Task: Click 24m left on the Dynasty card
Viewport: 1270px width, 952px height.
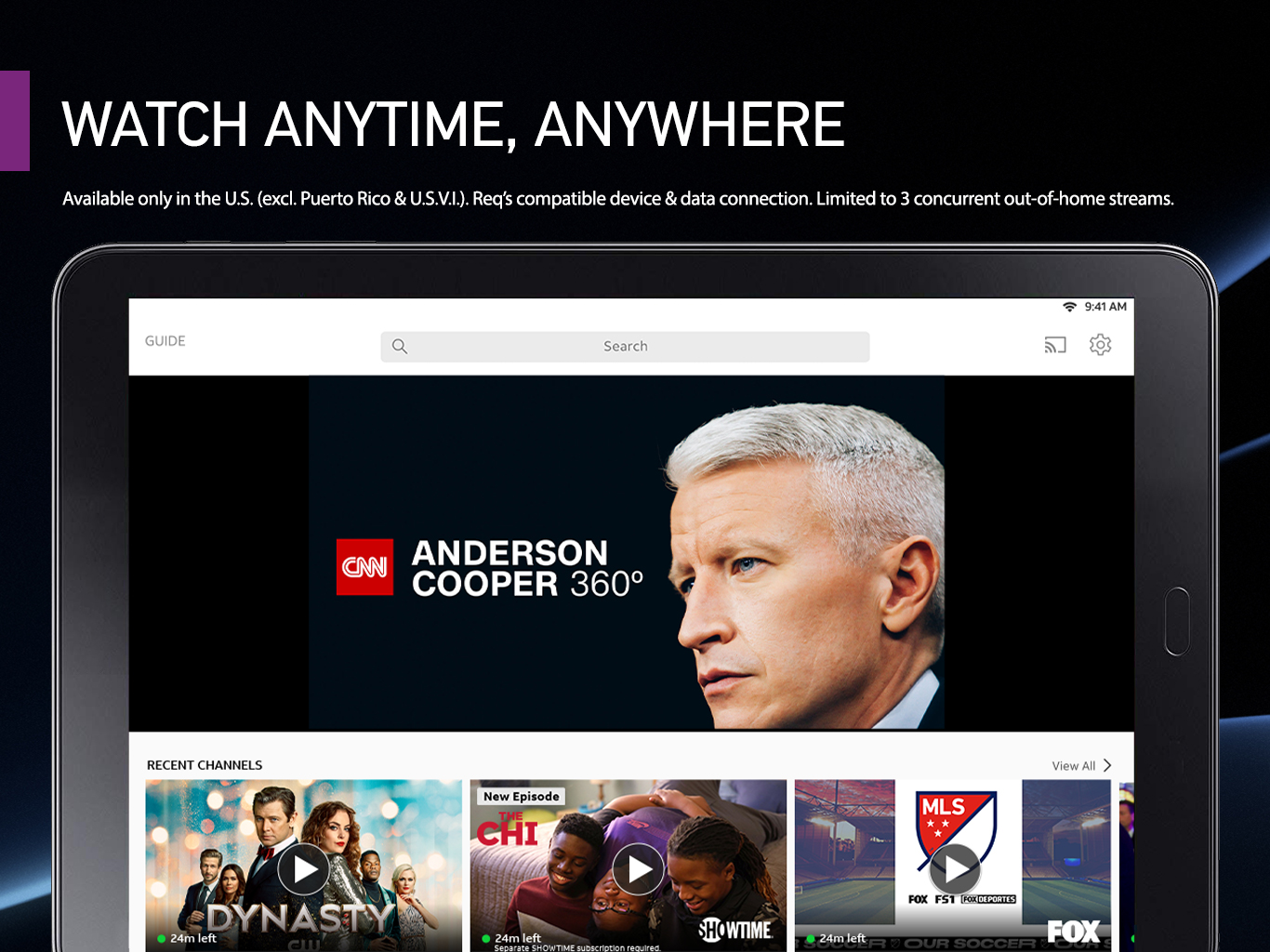Action: pyautogui.click(x=193, y=938)
